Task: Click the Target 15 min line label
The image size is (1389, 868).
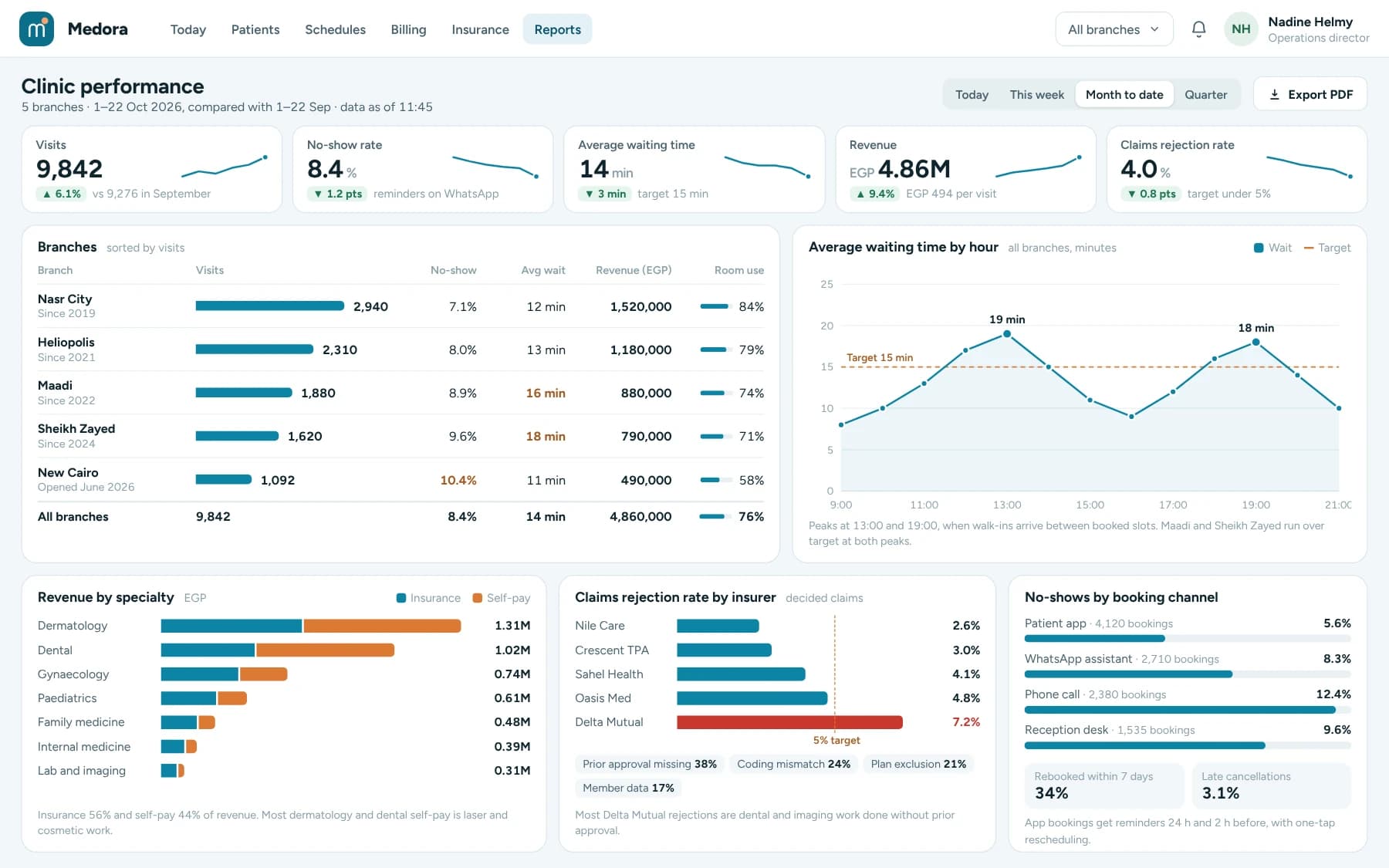Action: point(880,357)
